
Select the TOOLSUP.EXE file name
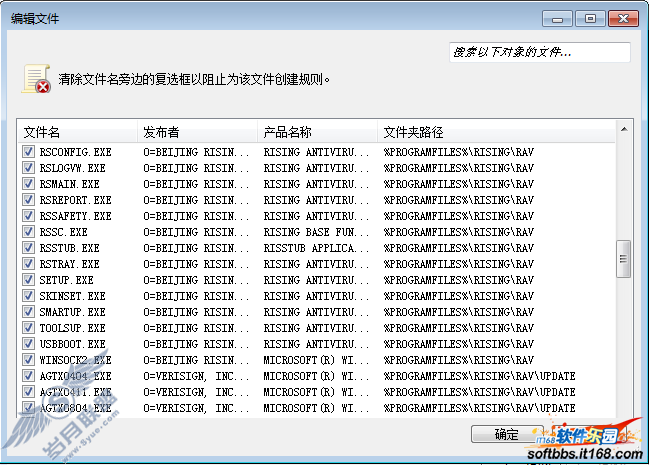[x=72, y=328]
